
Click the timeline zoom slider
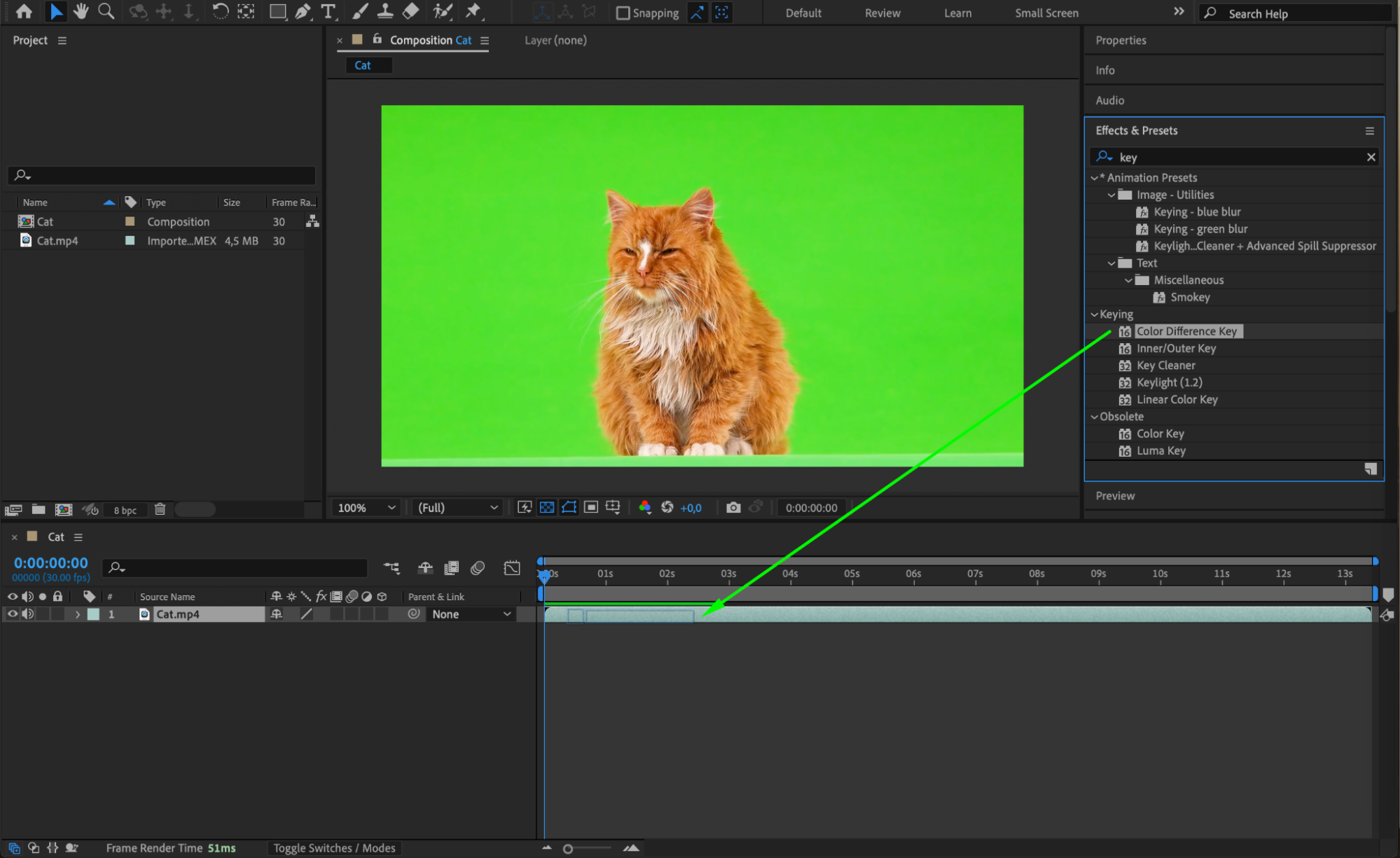click(x=568, y=849)
